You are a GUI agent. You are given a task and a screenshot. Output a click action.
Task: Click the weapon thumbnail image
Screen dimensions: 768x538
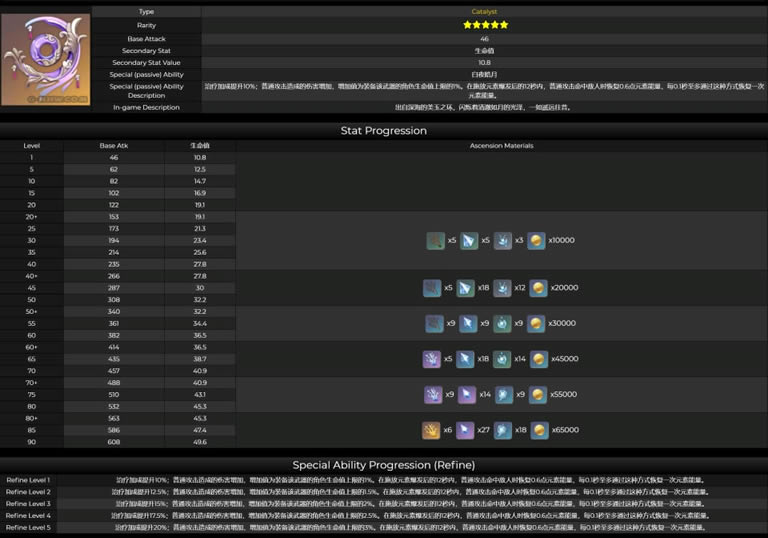pyautogui.click(x=46, y=59)
